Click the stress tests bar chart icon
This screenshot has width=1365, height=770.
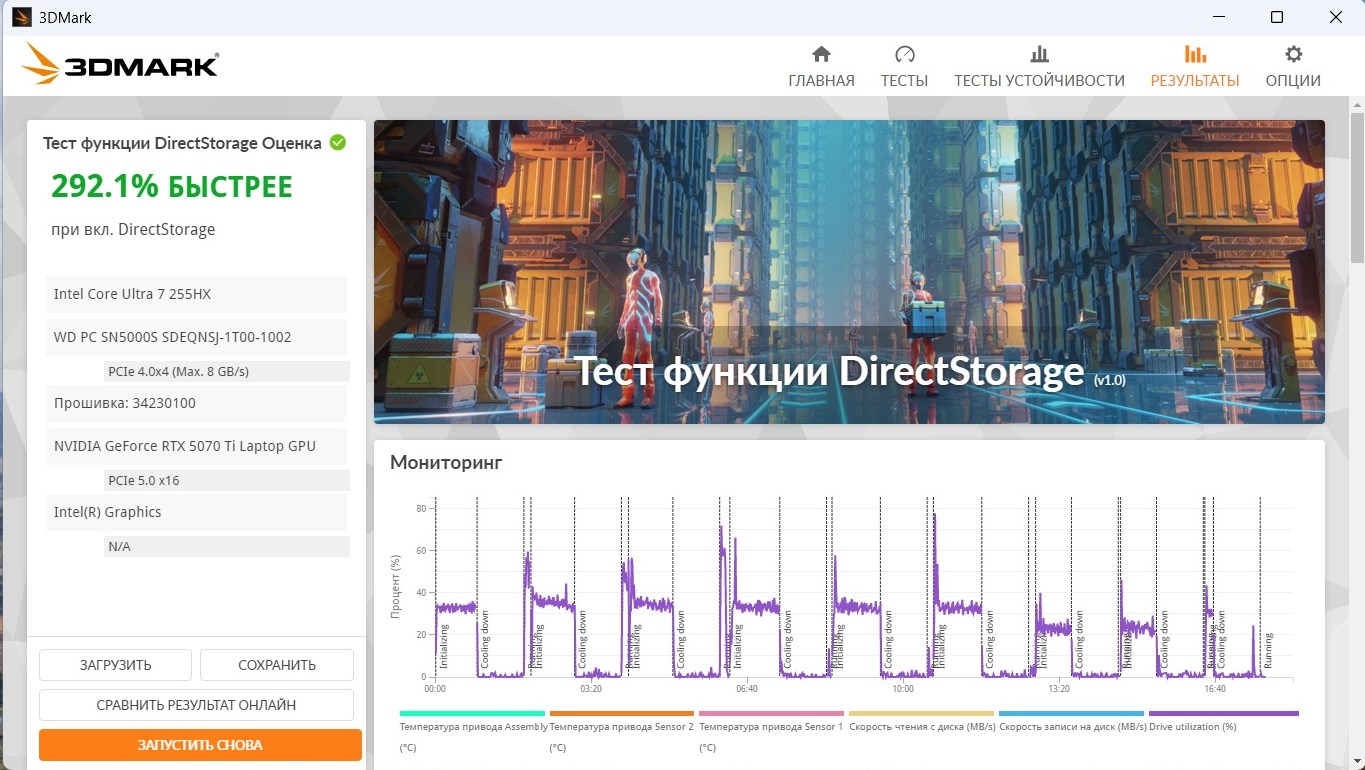click(1039, 54)
